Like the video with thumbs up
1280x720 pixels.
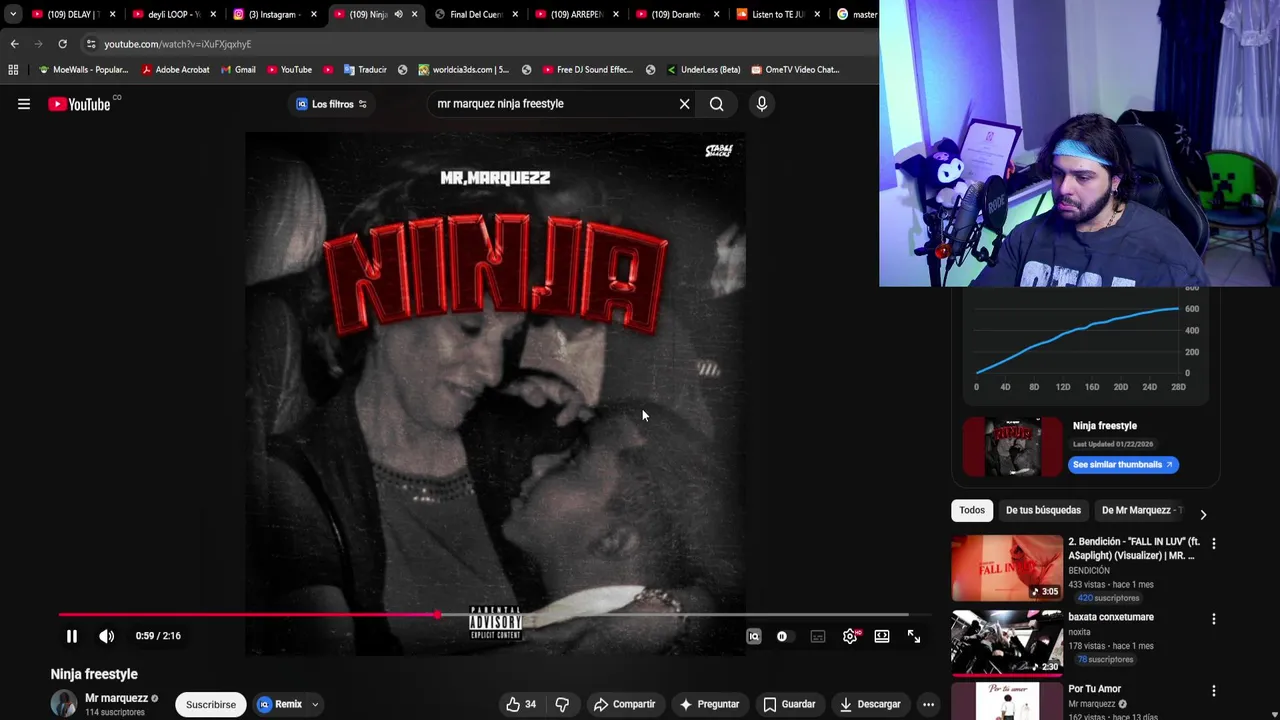pos(521,704)
